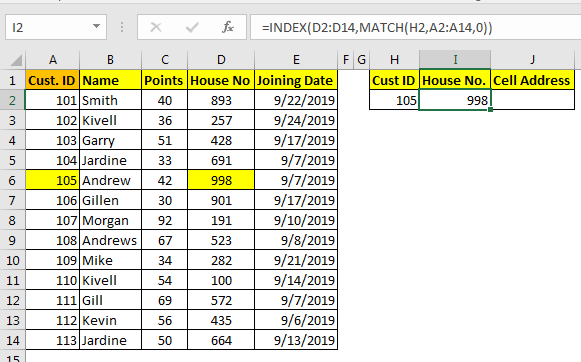Select column I header
The width and height of the screenshot is (581, 362).
point(455,60)
